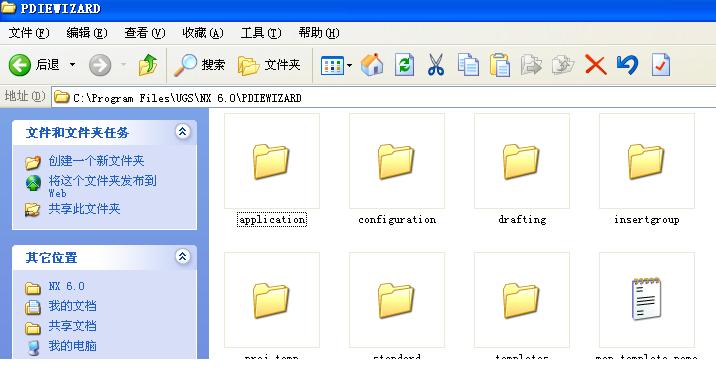Click the insertgroup folder name label
Screen dimensions: 716x370
[647, 220]
